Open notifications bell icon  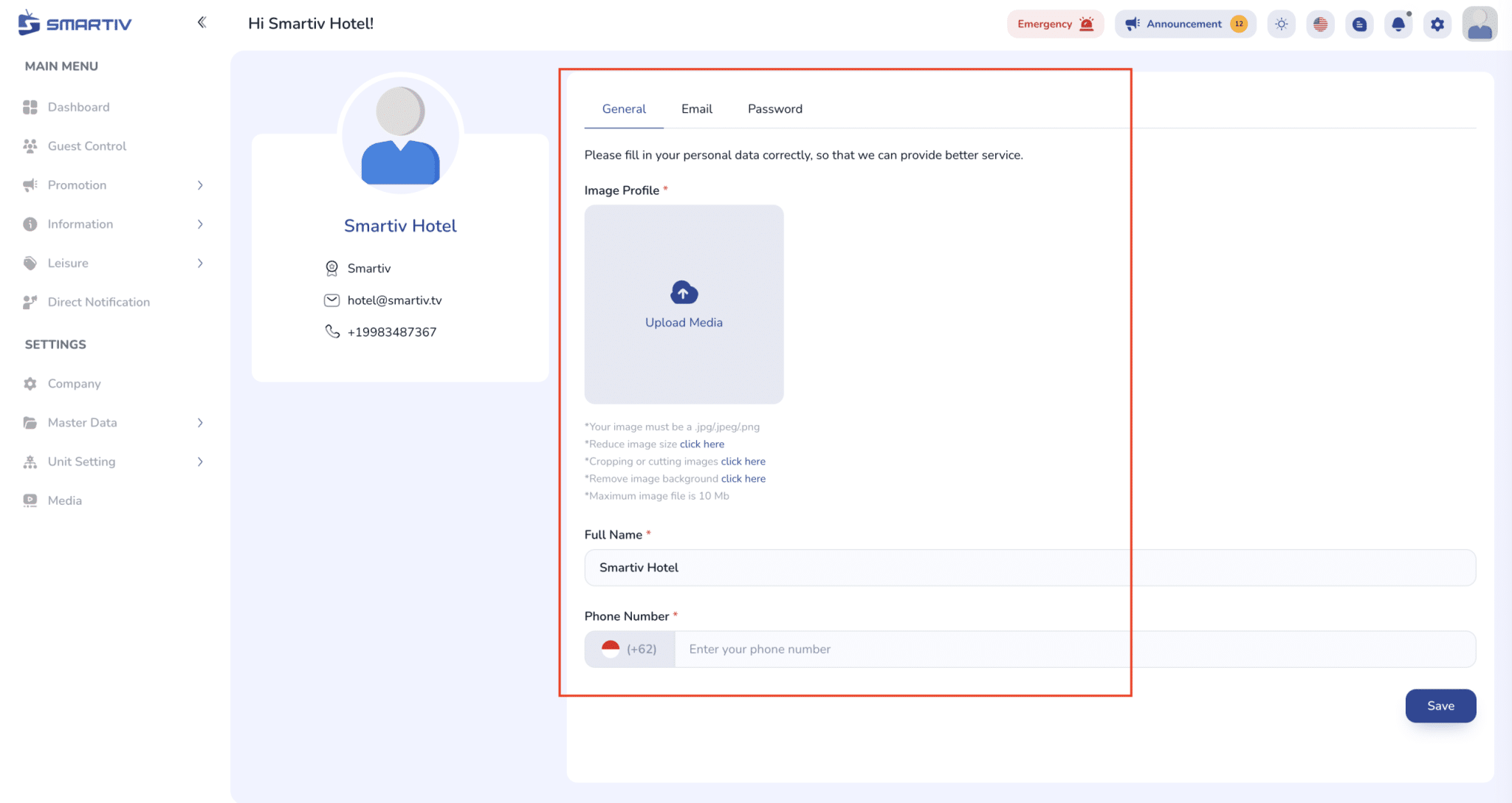[1398, 24]
